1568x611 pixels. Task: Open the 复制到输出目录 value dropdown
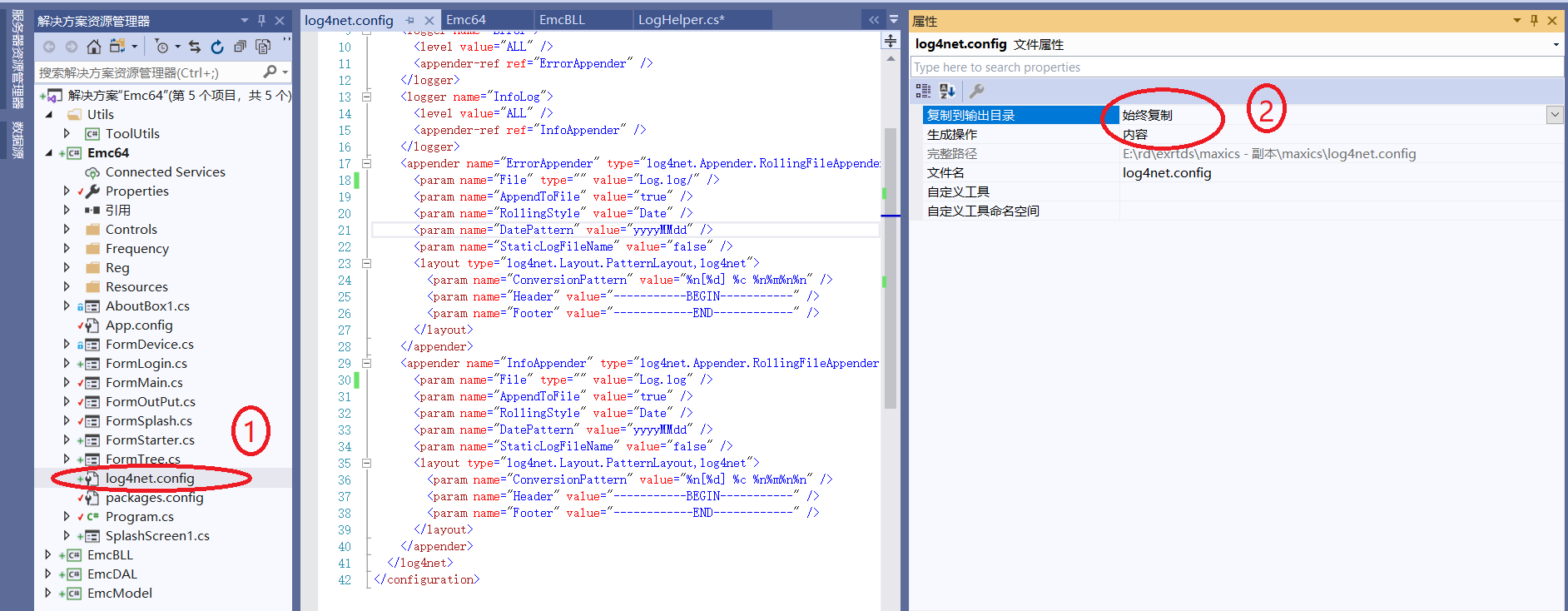click(x=1554, y=115)
